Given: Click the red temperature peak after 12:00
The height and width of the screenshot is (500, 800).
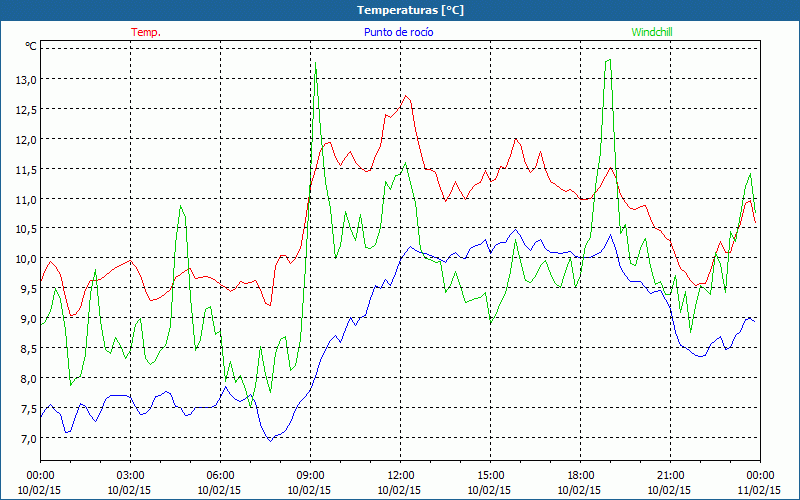Looking at the screenshot, I should pyautogui.click(x=406, y=95).
